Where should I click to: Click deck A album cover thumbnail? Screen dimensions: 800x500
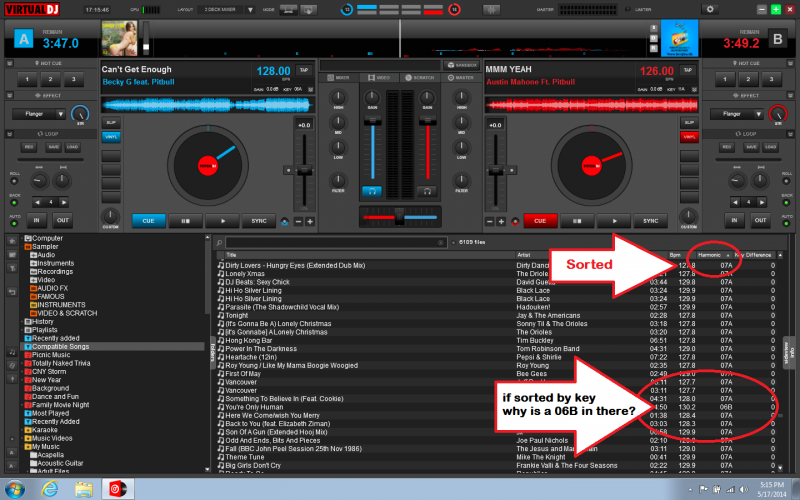[119, 38]
